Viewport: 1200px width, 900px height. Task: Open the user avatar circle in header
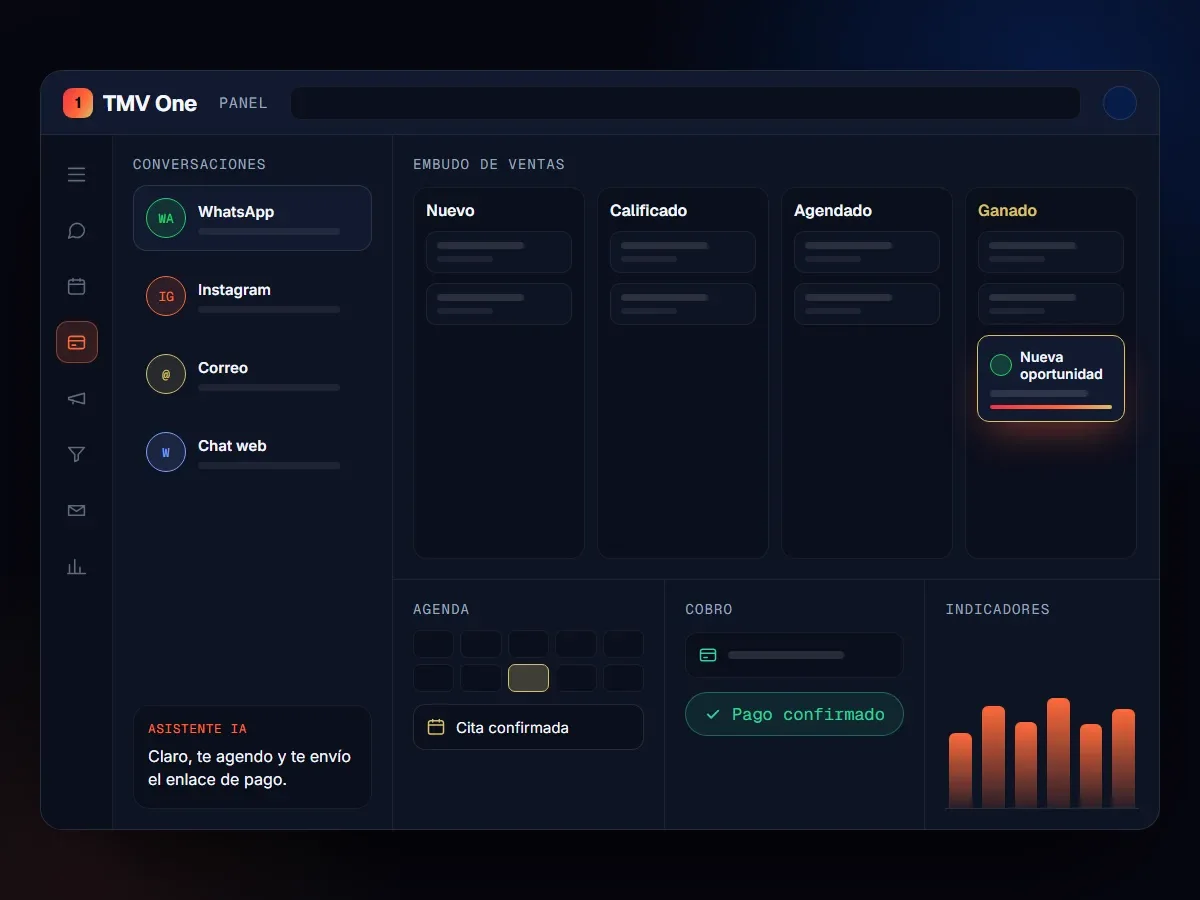click(x=1120, y=103)
